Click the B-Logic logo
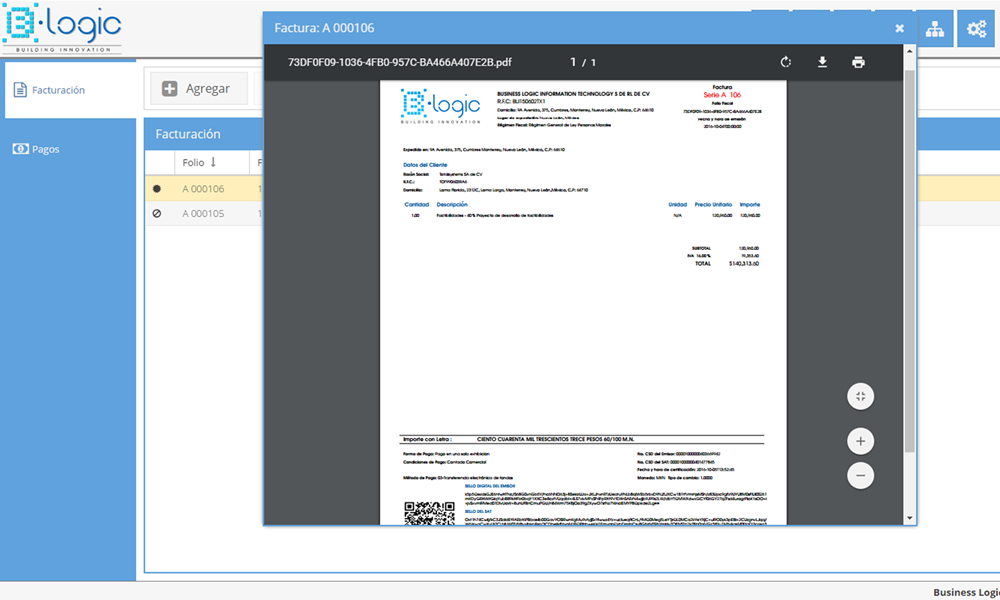The height and width of the screenshot is (600, 1000). point(62,29)
